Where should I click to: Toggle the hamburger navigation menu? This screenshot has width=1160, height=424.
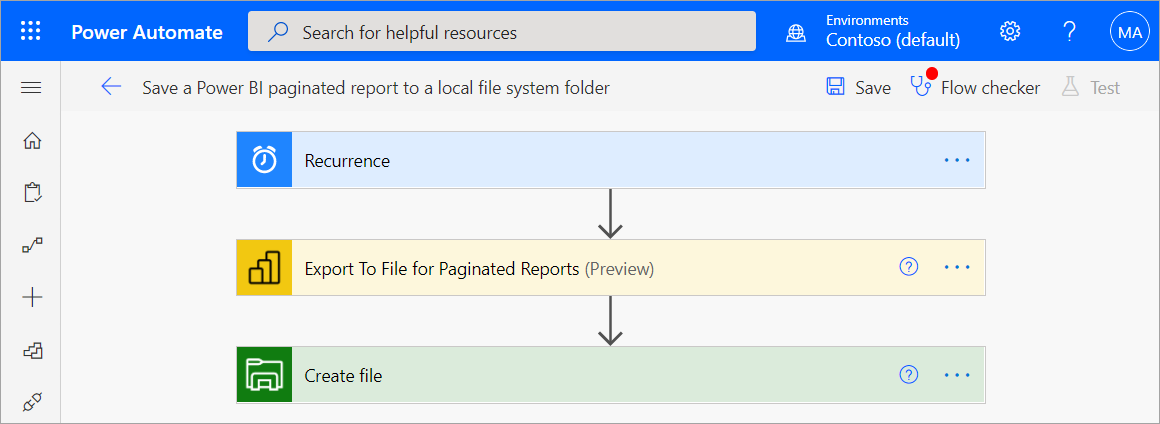click(x=31, y=88)
